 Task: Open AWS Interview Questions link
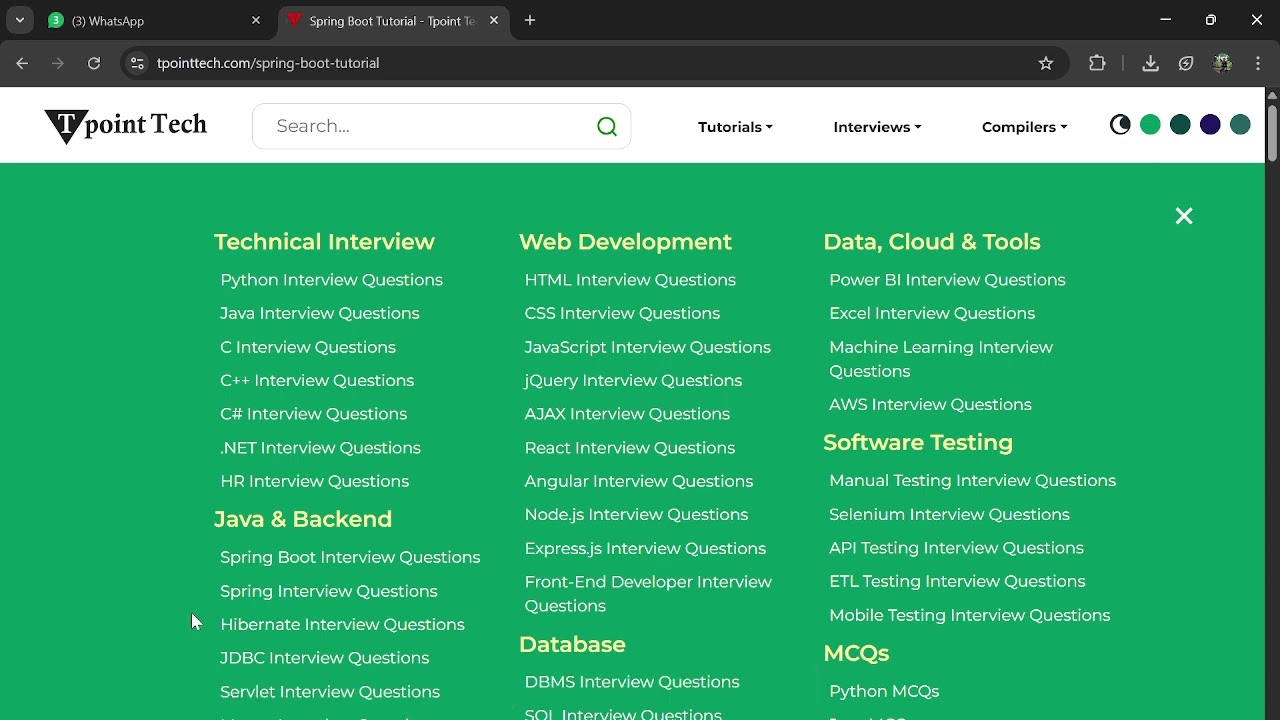pos(930,404)
